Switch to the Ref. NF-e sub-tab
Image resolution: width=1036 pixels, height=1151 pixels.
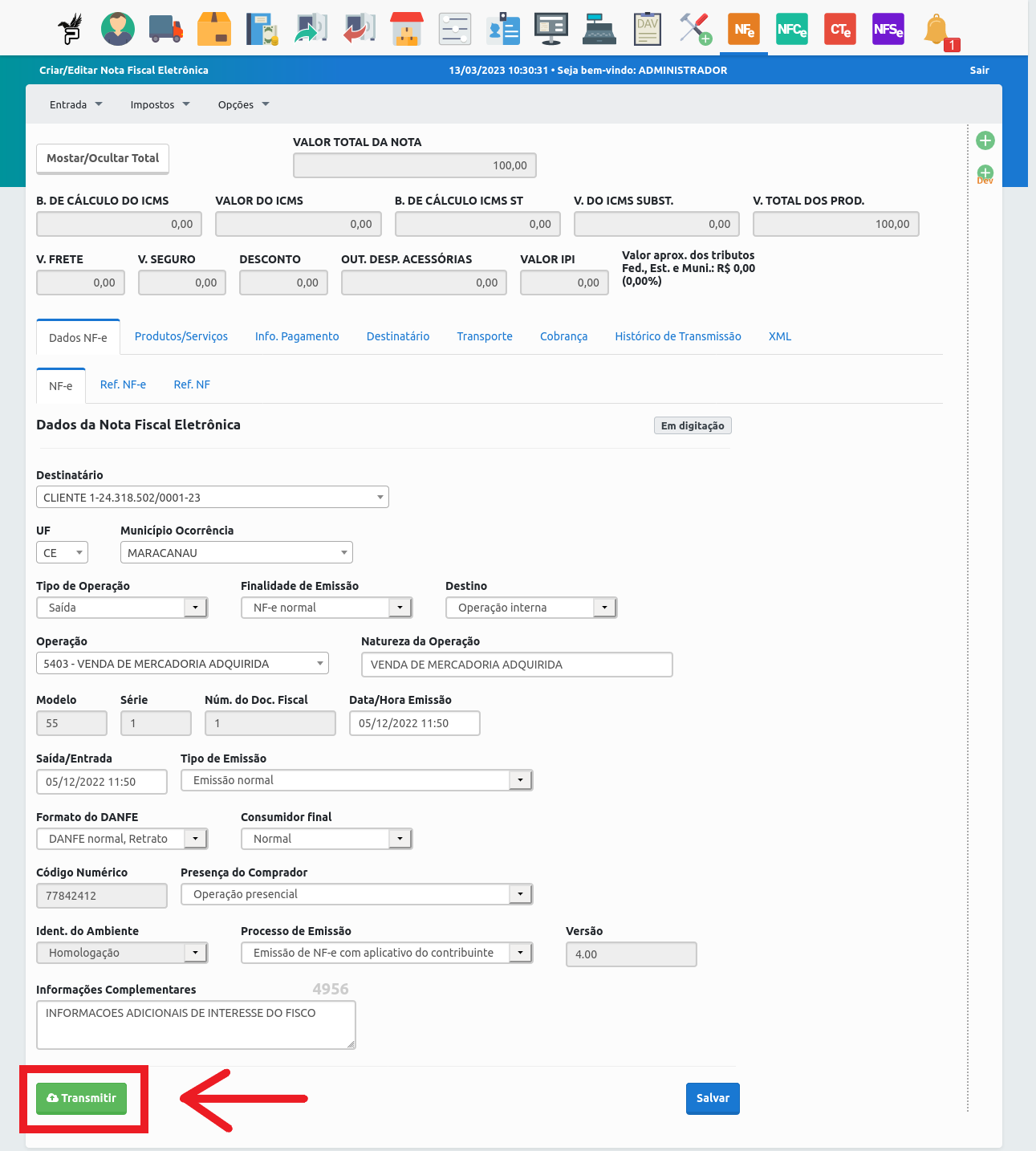pos(123,384)
